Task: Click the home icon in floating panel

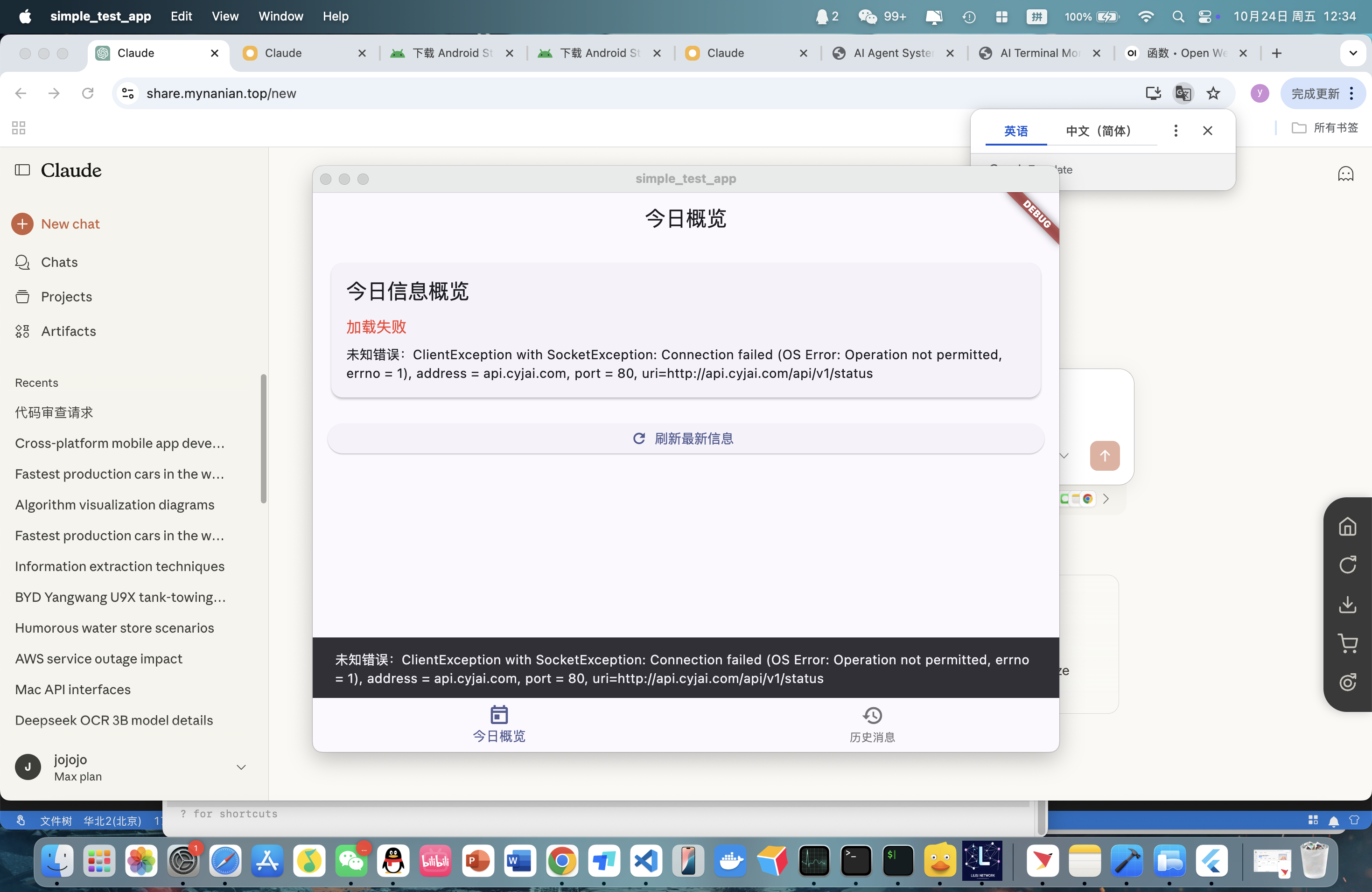Action: [x=1347, y=527]
